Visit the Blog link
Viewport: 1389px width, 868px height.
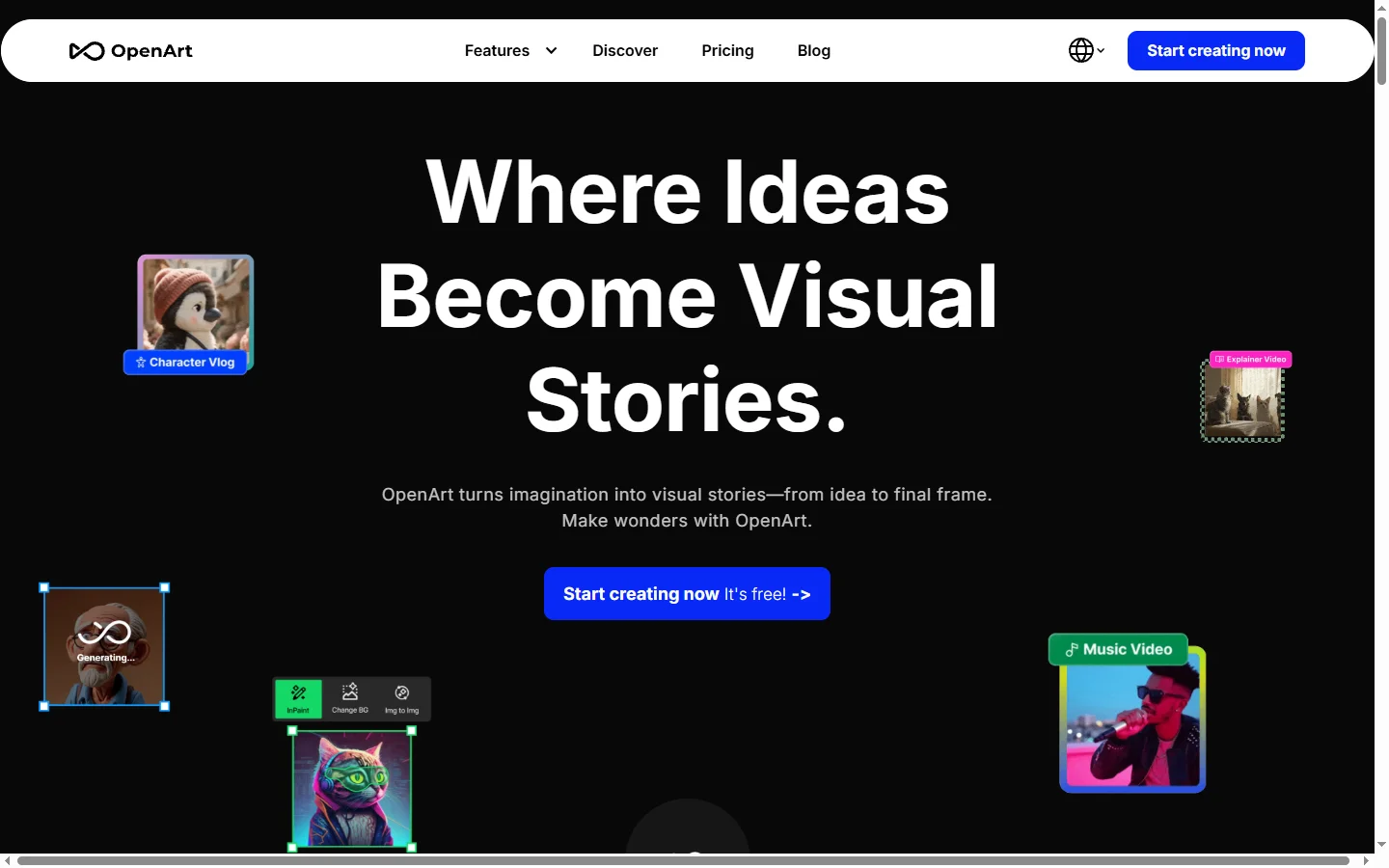coord(814,50)
